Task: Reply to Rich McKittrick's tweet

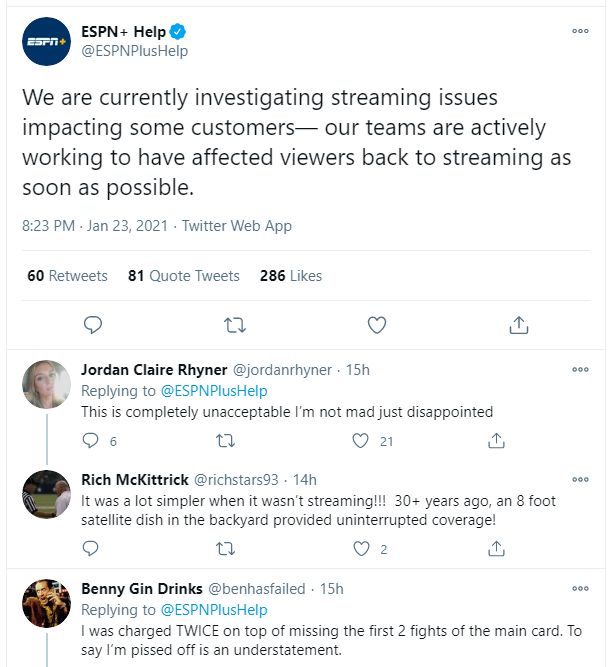Action: 91,548
